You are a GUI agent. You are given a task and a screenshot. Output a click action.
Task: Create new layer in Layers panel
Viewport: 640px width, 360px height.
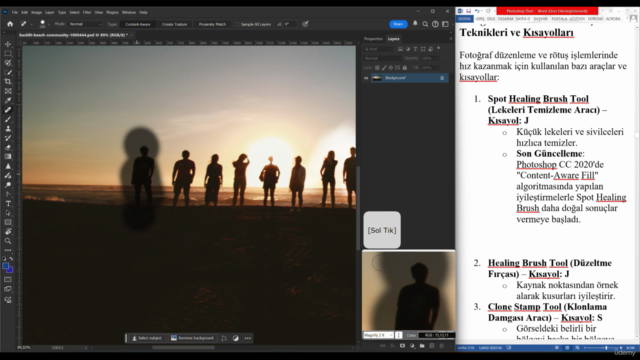click(432, 346)
